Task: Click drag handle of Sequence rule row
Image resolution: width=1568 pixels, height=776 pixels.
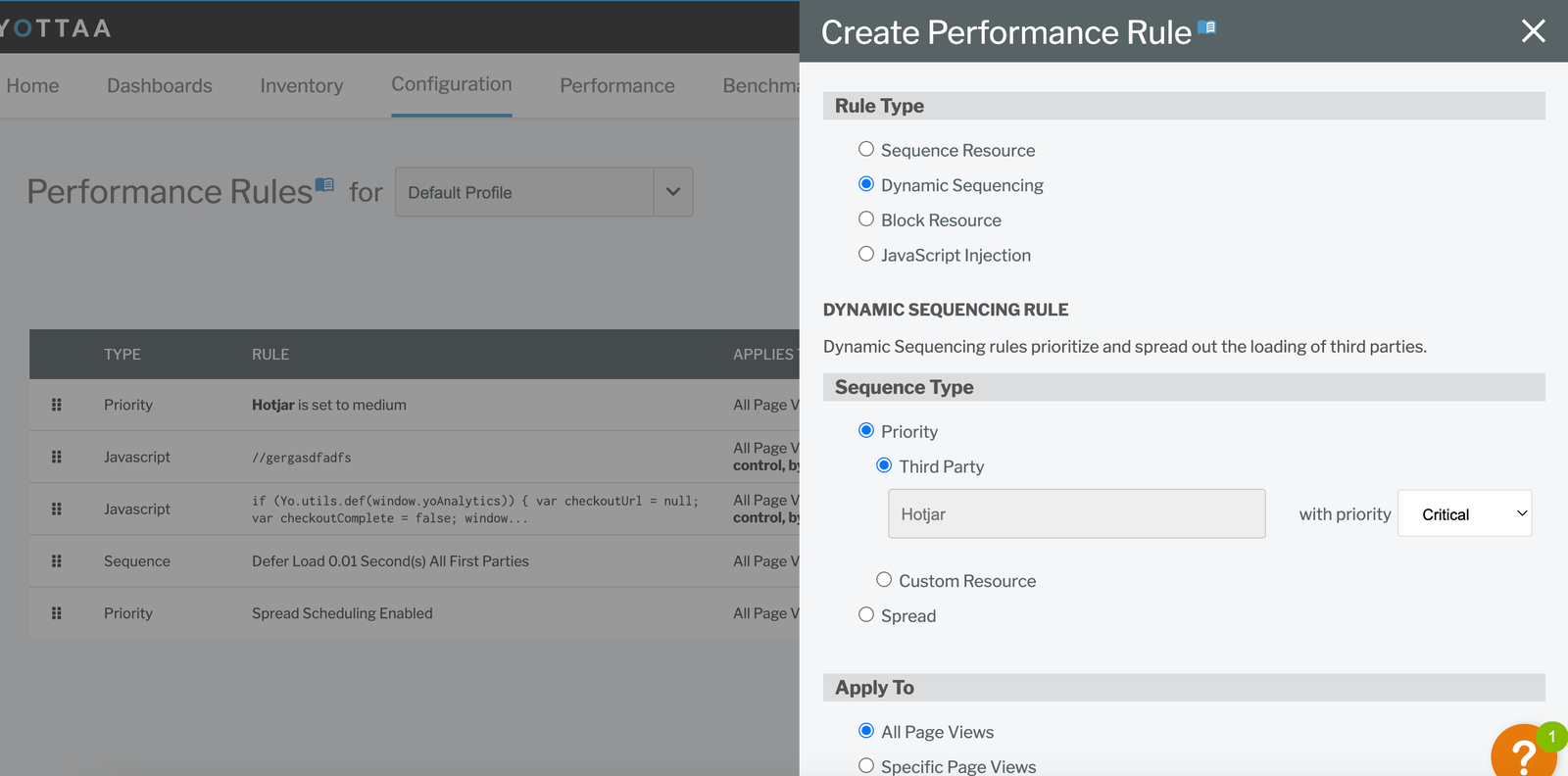Action: click(x=57, y=561)
